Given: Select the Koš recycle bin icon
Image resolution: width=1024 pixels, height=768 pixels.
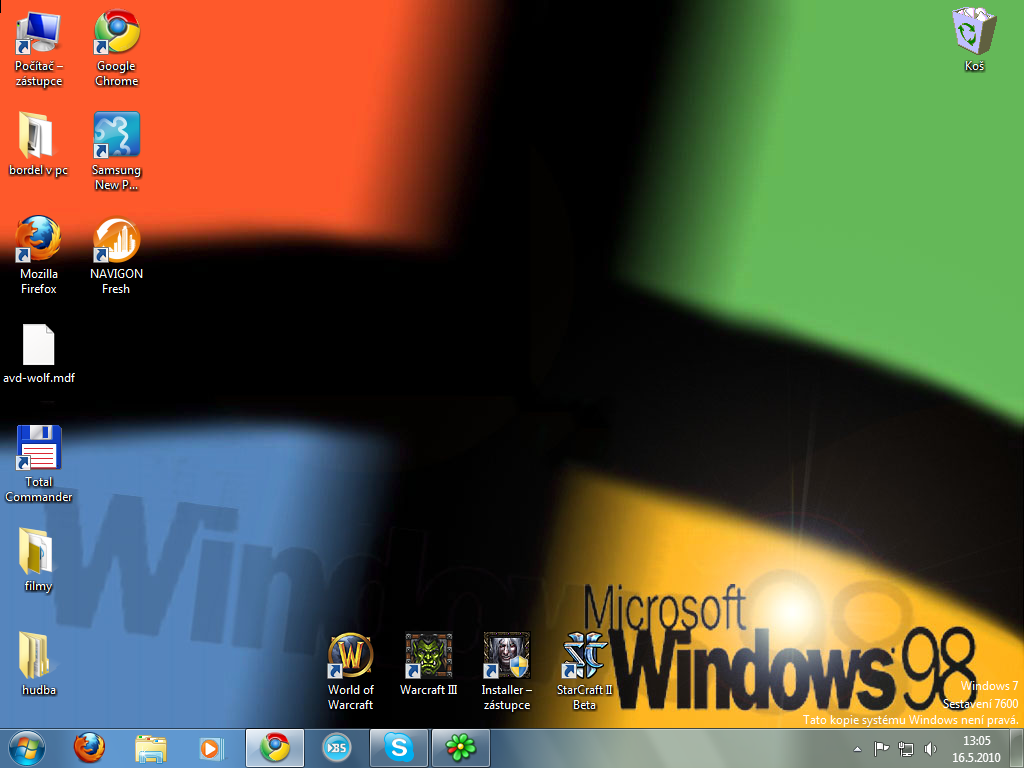Looking at the screenshot, I should (x=974, y=34).
